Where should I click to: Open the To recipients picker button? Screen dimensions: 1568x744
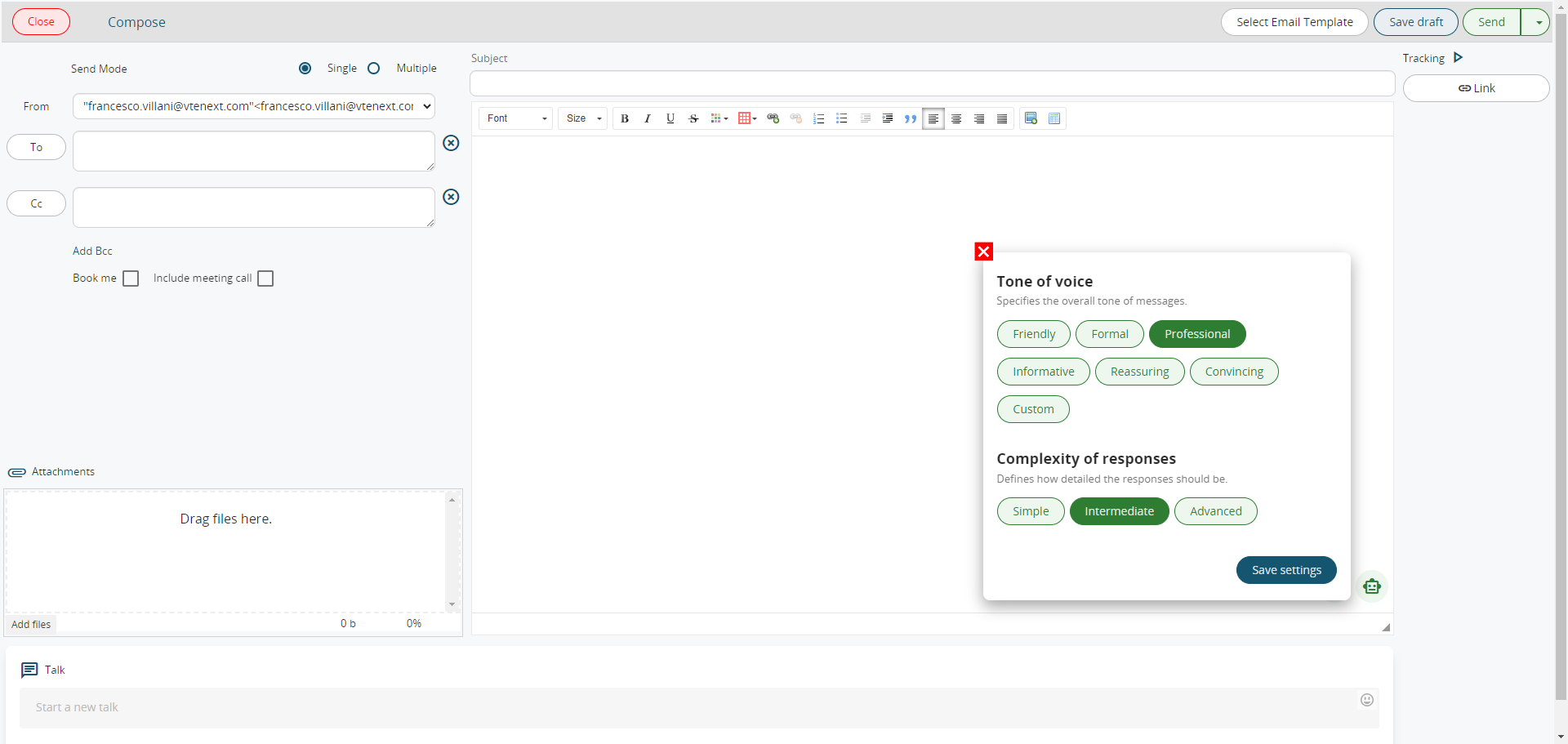(36, 147)
